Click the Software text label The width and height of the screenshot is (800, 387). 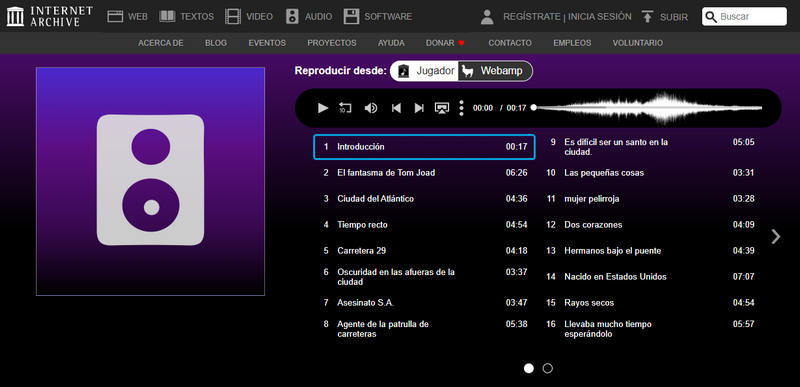tap(388, 17)
